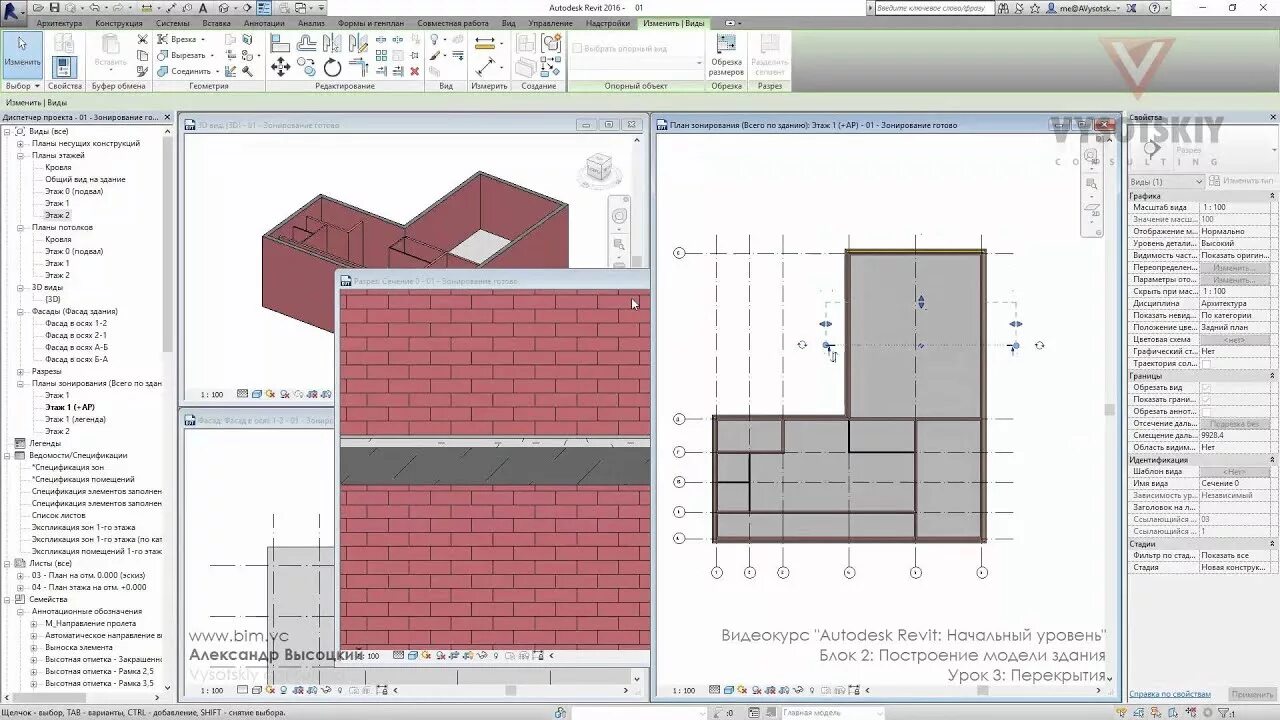This screenshot has width=1280, height=720.
Task: Select the Move tool with four arrows
Action: click(x=281, y=67)
